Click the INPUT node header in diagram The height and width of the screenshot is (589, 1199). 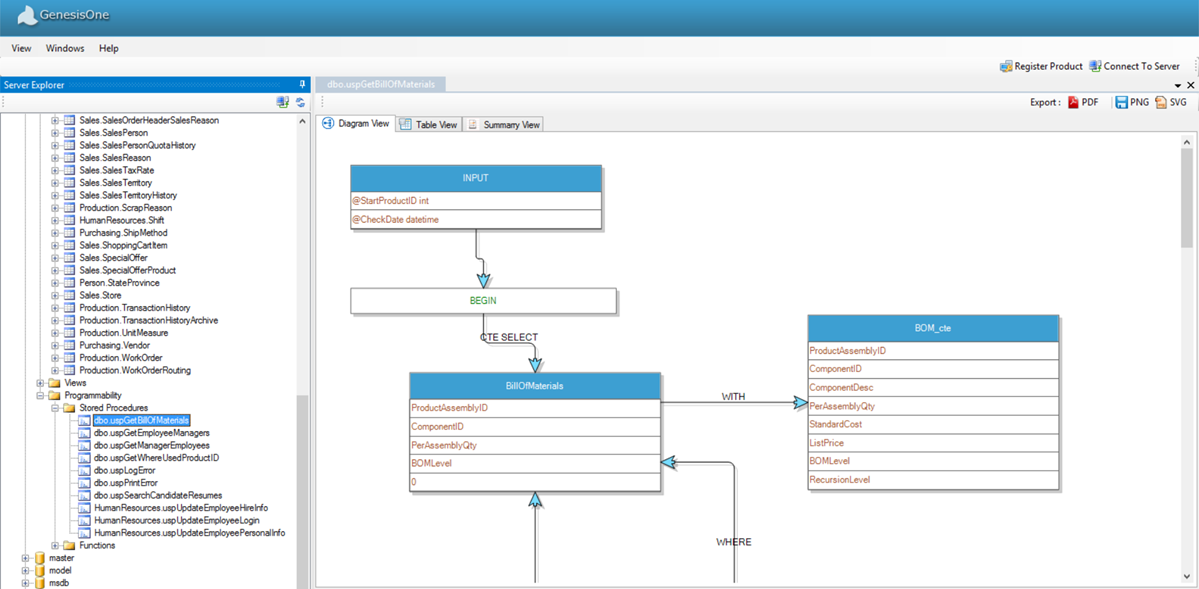point(476,178)
